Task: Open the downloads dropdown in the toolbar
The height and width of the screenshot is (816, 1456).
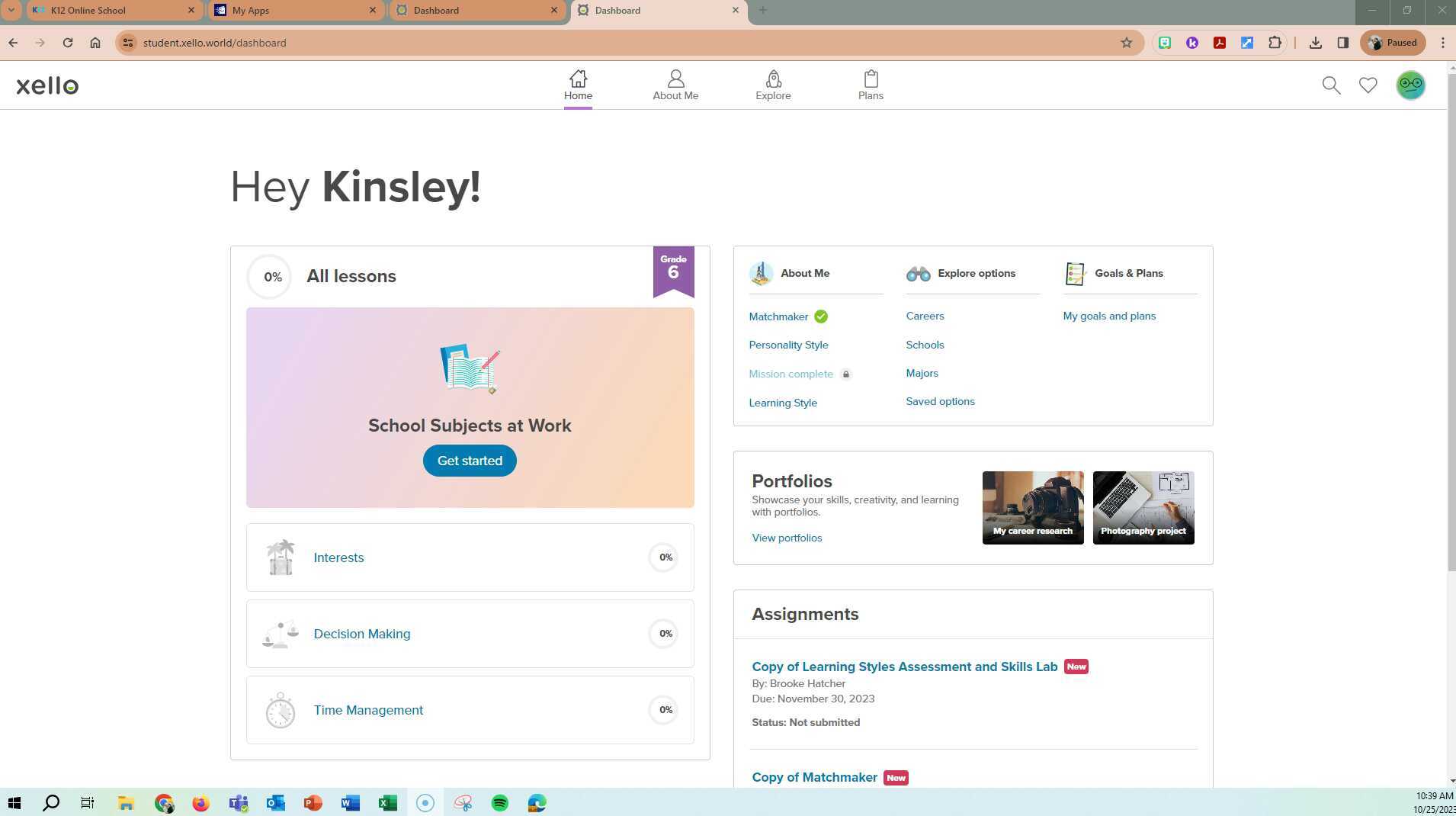Action: click(1314, 43)
